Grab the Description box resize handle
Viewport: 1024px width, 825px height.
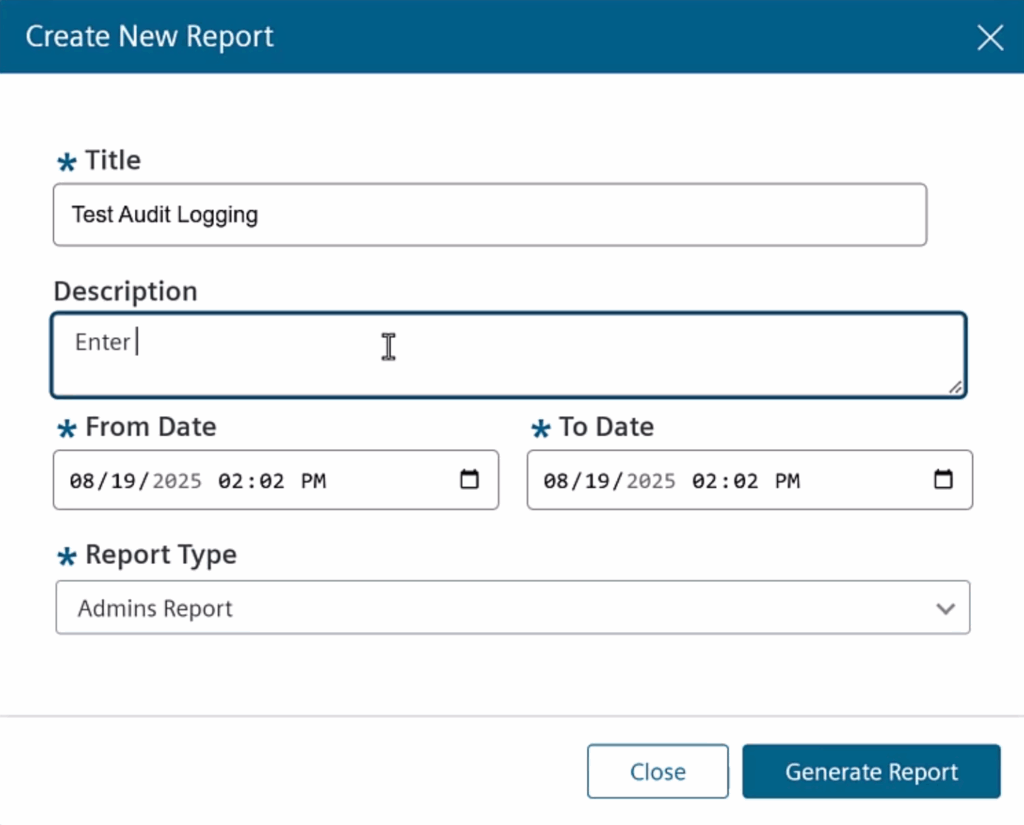click(956, 387)
